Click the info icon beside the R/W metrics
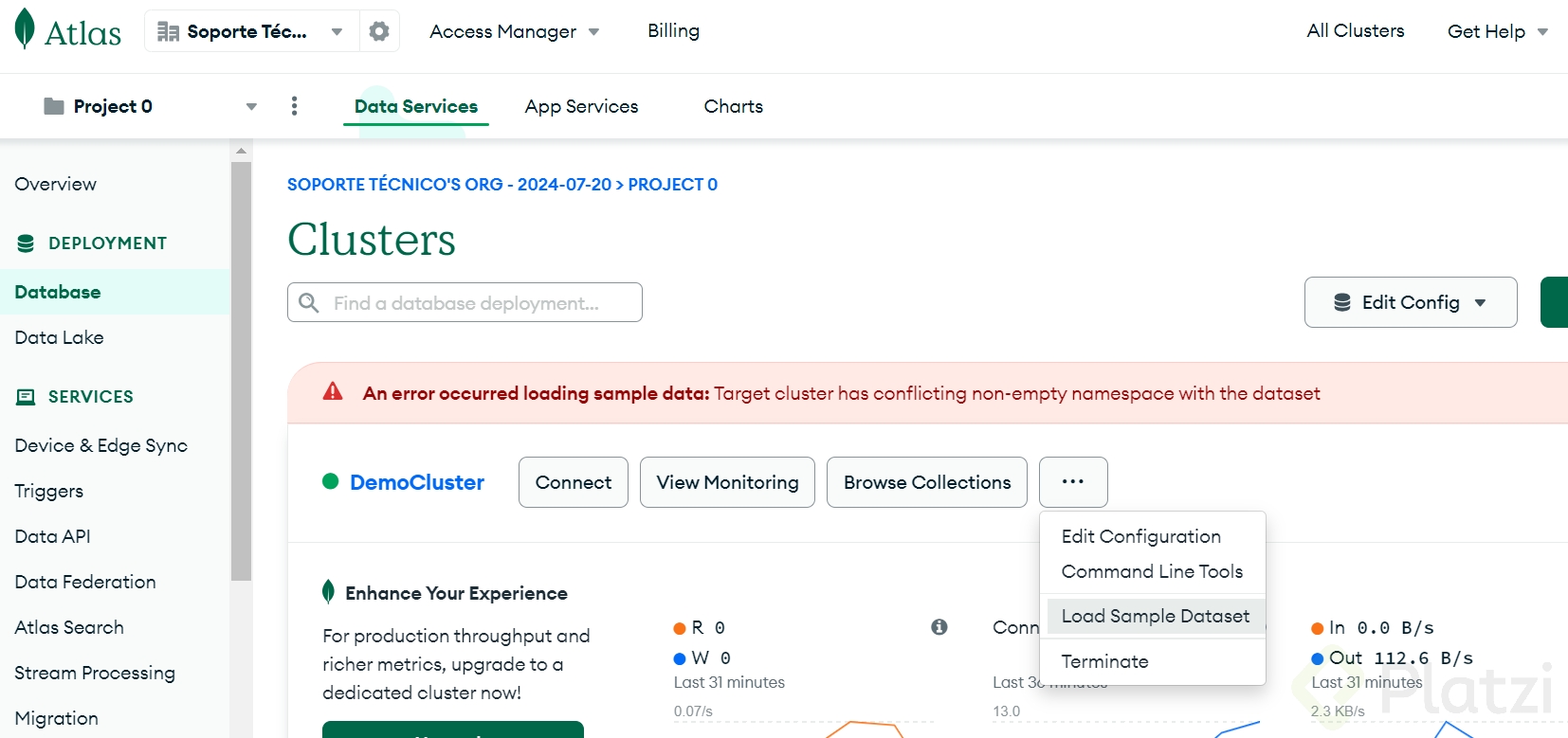1568x738 pixels. tap(939, 627)
